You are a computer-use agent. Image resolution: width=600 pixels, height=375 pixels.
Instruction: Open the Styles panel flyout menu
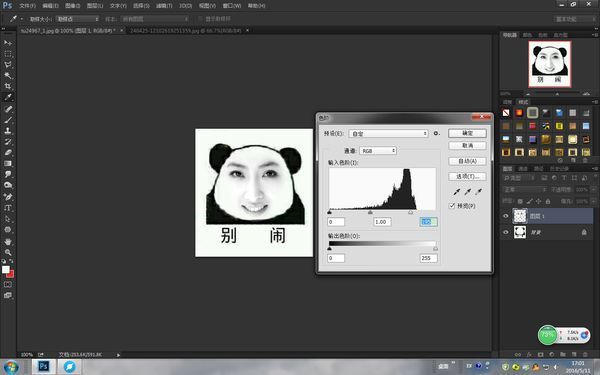click(594, 102)
